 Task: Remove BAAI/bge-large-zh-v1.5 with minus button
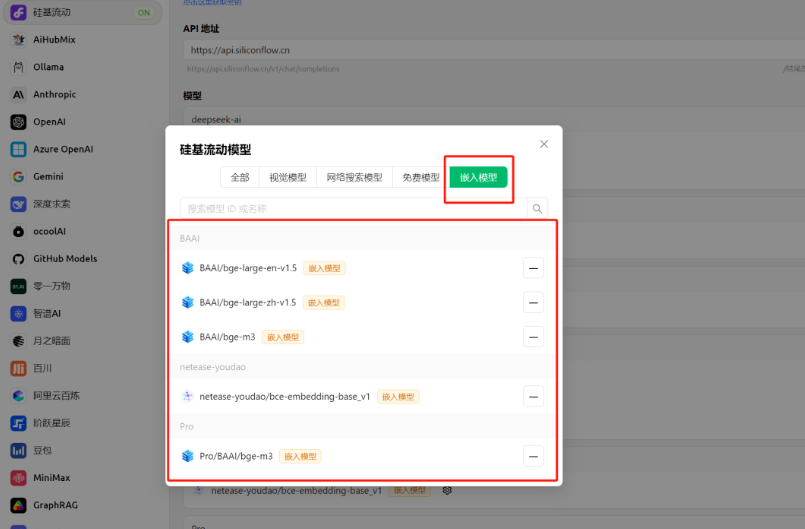coord(533,303)
